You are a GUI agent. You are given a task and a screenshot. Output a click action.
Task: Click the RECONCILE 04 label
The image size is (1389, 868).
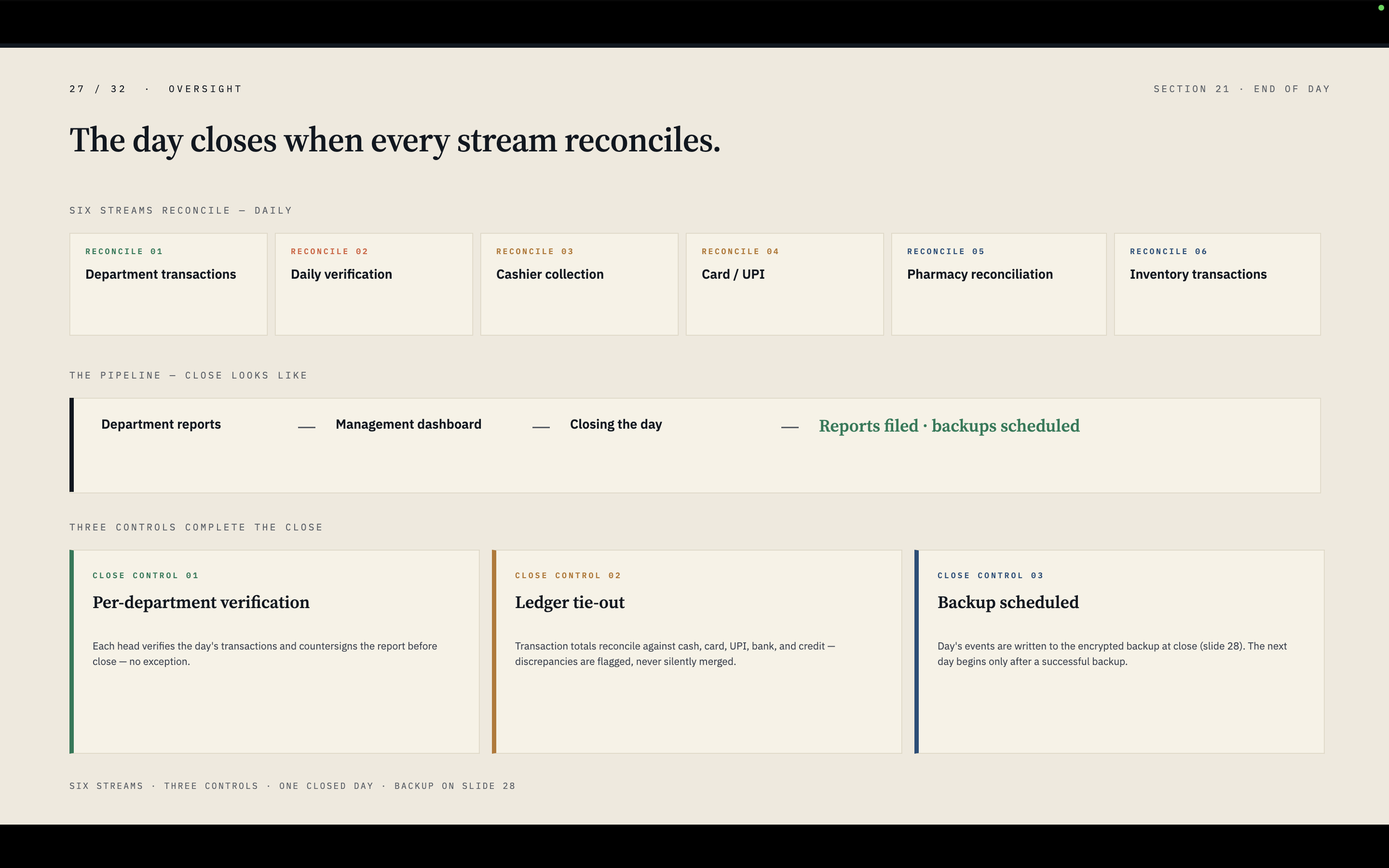740,251
